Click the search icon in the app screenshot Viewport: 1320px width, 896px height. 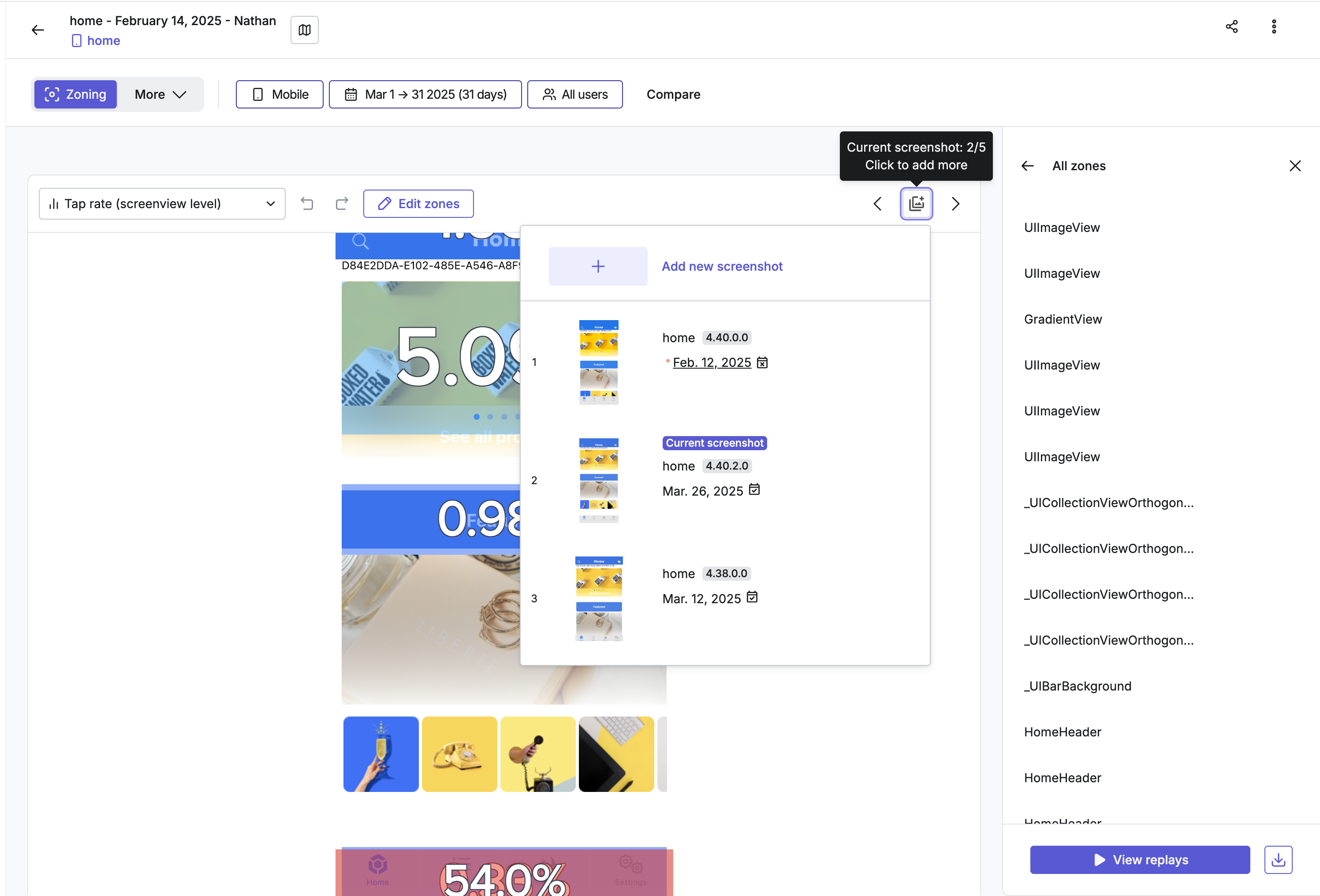(360, 242)
